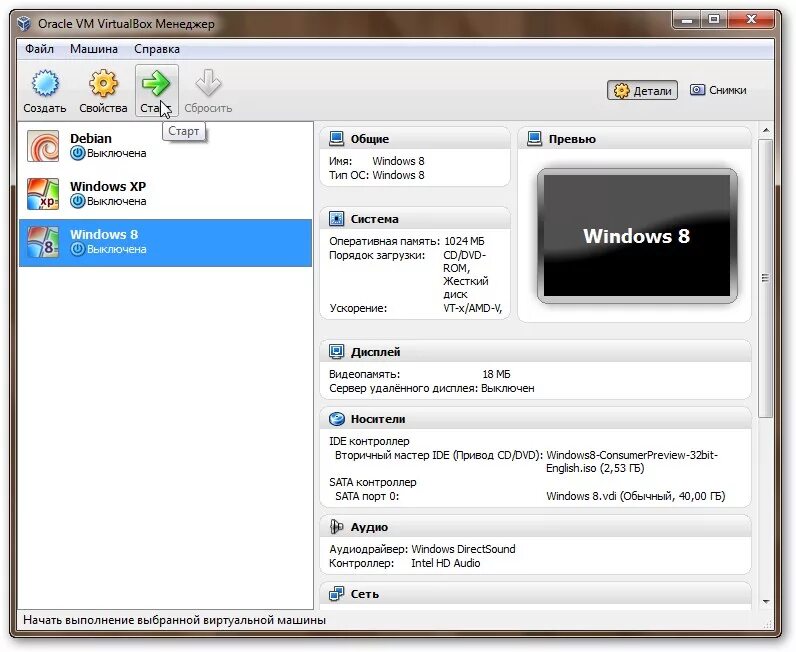Click the Intel HD Audio controller value
796x652 pixels.
click(446, 563)
